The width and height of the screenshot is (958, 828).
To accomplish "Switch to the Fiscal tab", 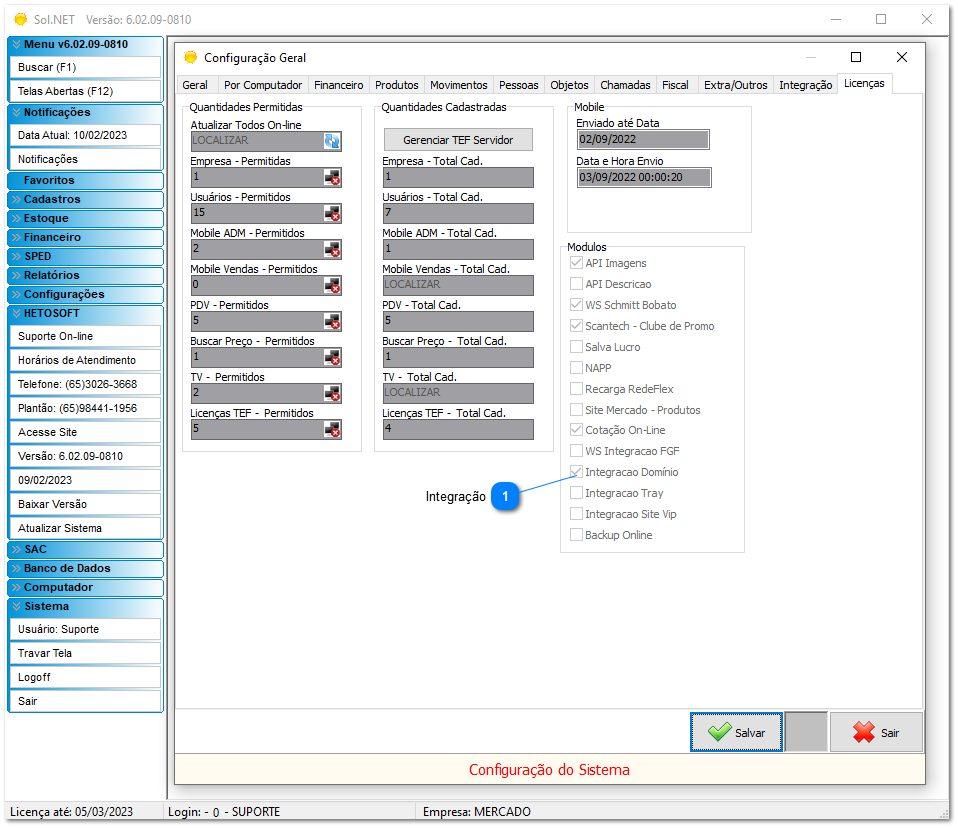I will (x=677, y=84).
